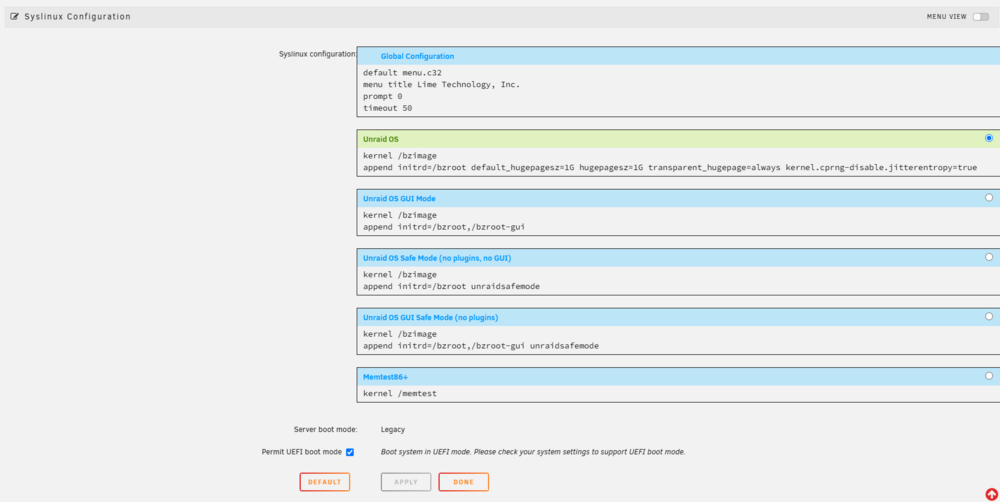This screenshot has width=1000, height=502.
Task: Click the DONE button
Action: [464, 482]
